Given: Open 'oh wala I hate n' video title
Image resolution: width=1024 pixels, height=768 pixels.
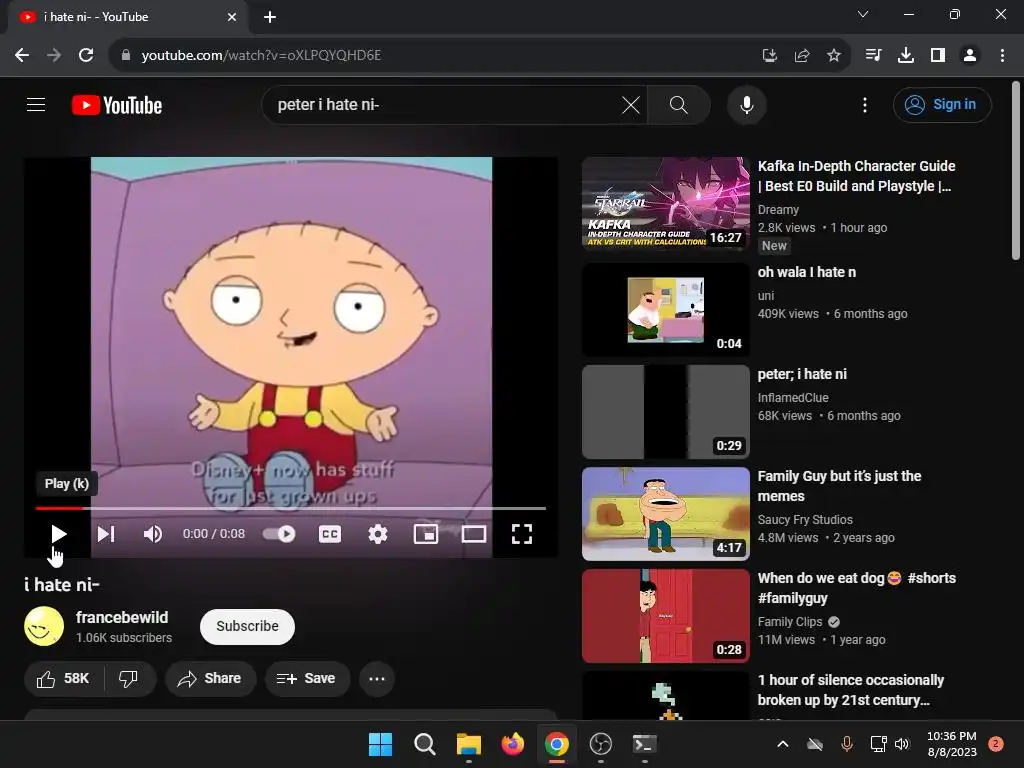Looking at the screenshot, I should coord(807,272).
